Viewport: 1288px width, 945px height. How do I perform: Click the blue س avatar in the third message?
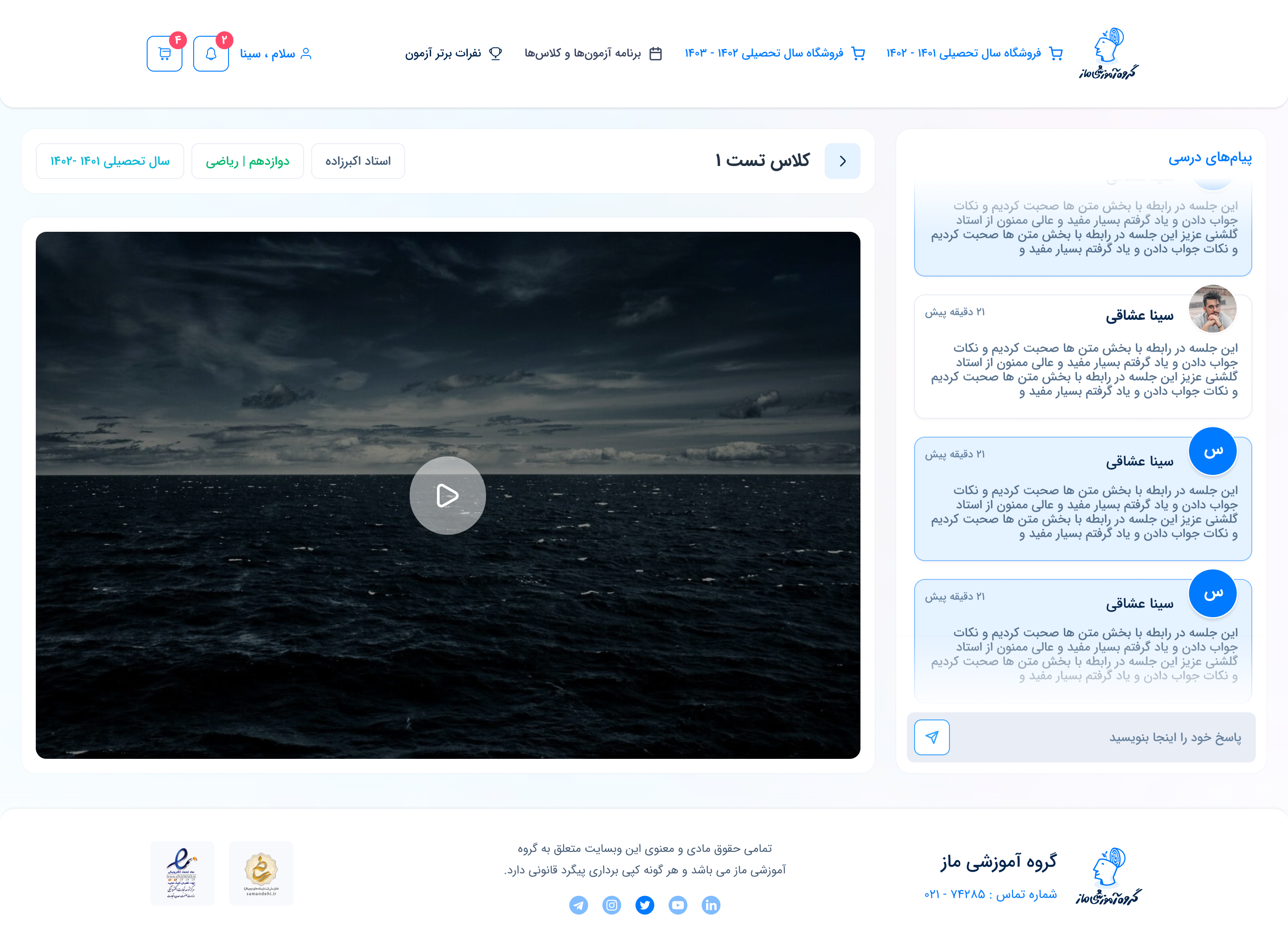pos(1212,451)
